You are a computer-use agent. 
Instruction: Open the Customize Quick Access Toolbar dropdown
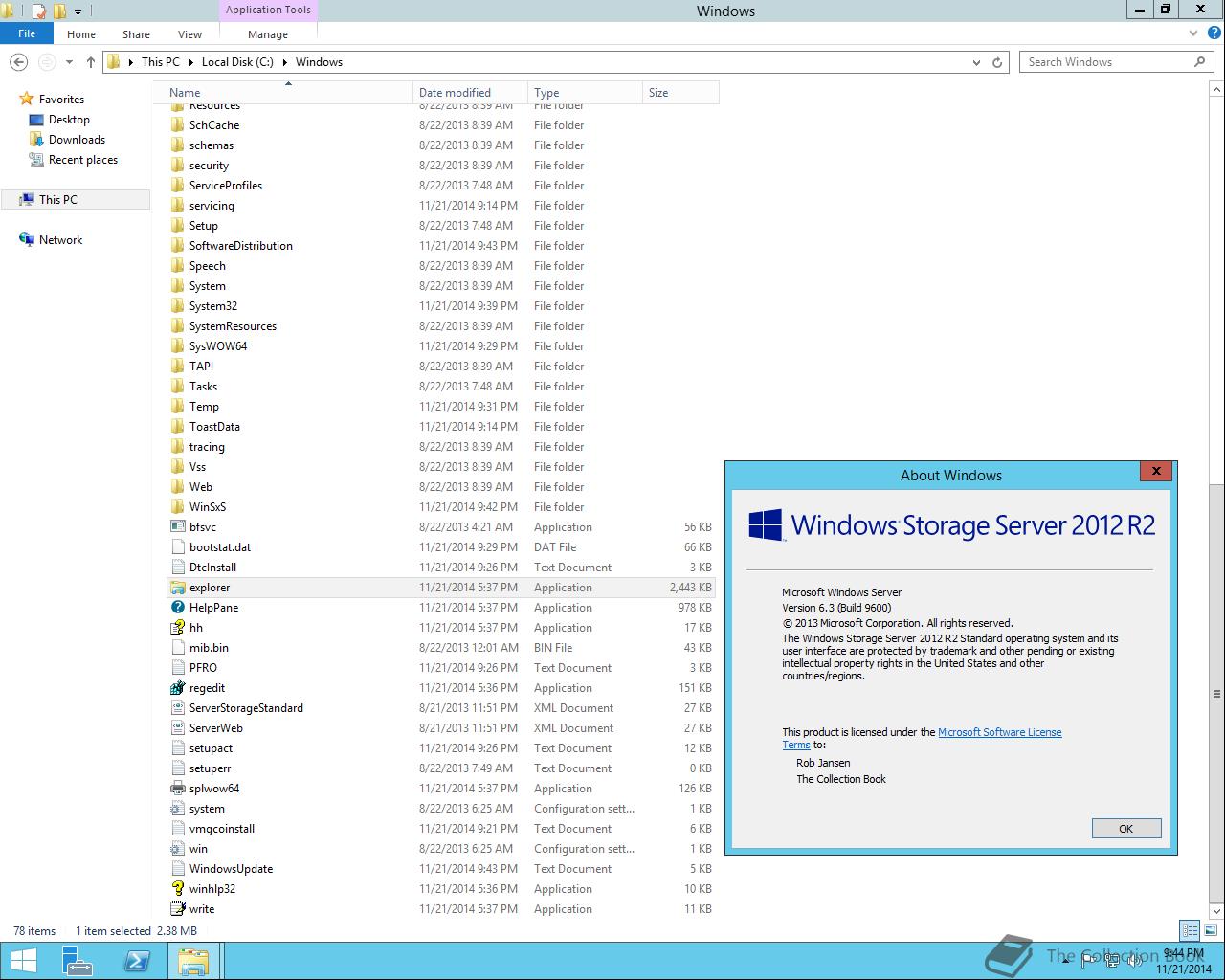pos(78,11)
